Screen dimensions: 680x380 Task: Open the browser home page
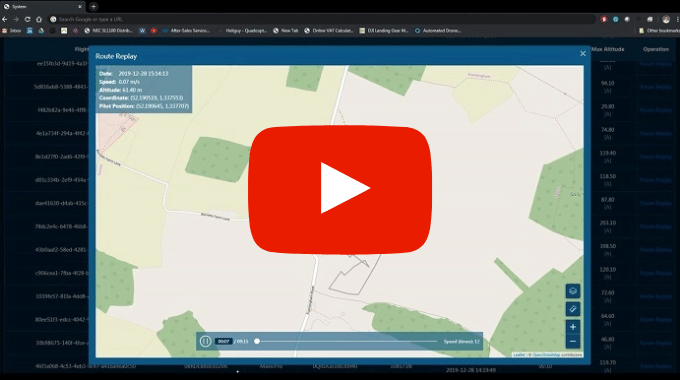[39, 19]
